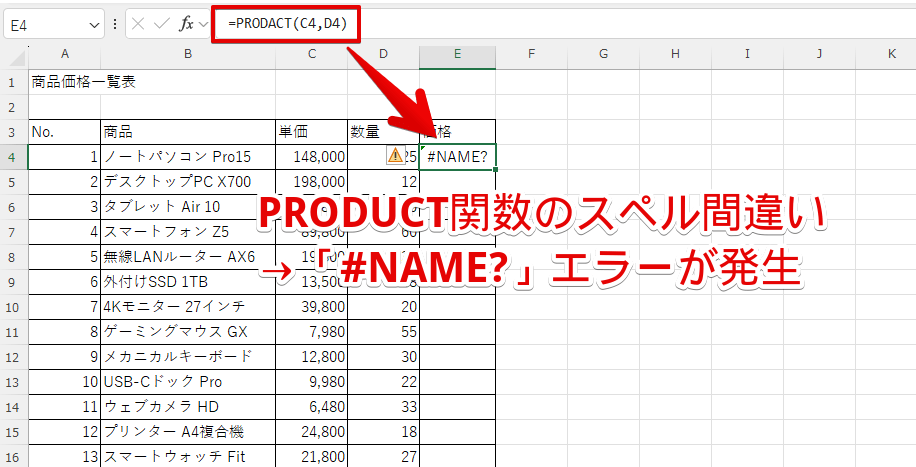Click cell スマートウォッチ Fit
Viewport: 916px width, 467px height.
(x=188, y=456)
